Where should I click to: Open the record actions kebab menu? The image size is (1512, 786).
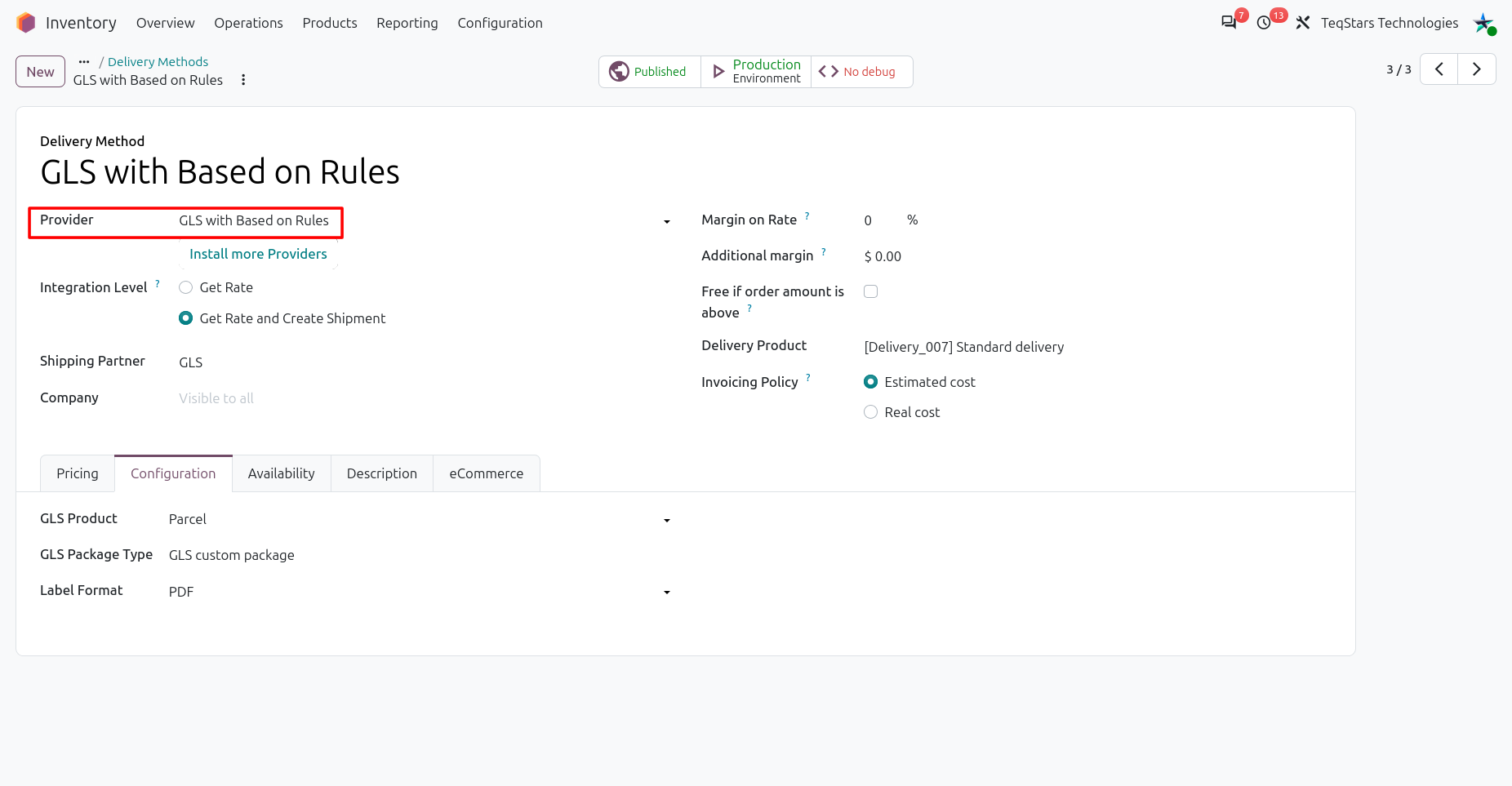(x=243, y=80)
